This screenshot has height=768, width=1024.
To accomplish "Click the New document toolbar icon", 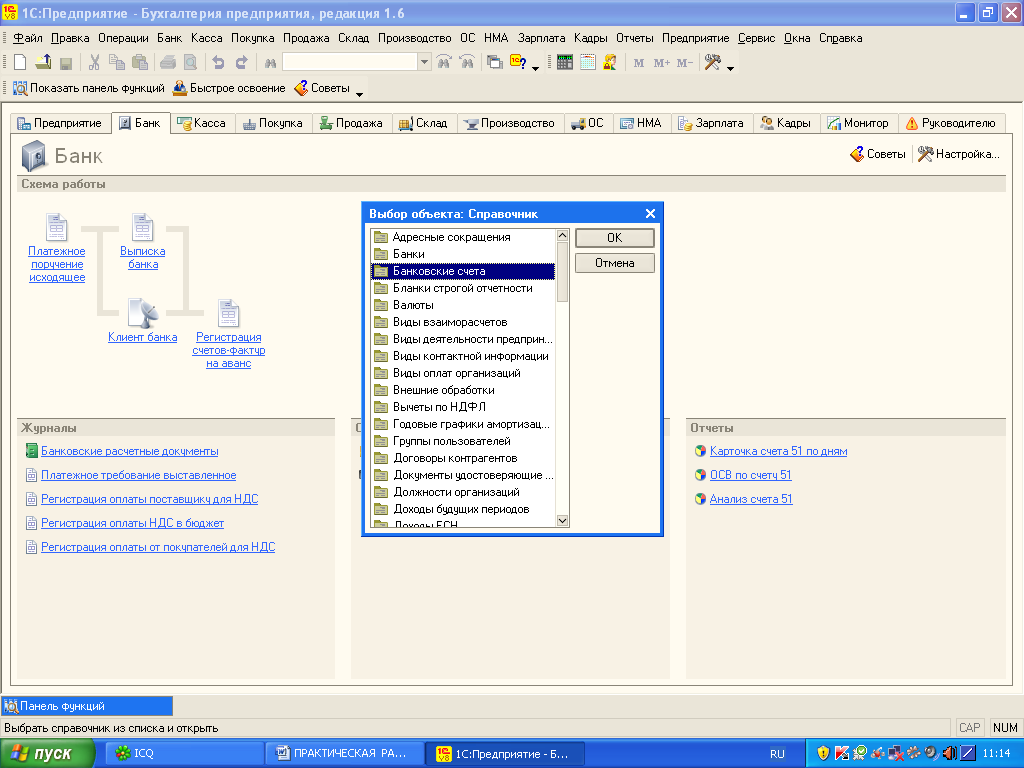I will pyautogui.click(x=20, y=63).
